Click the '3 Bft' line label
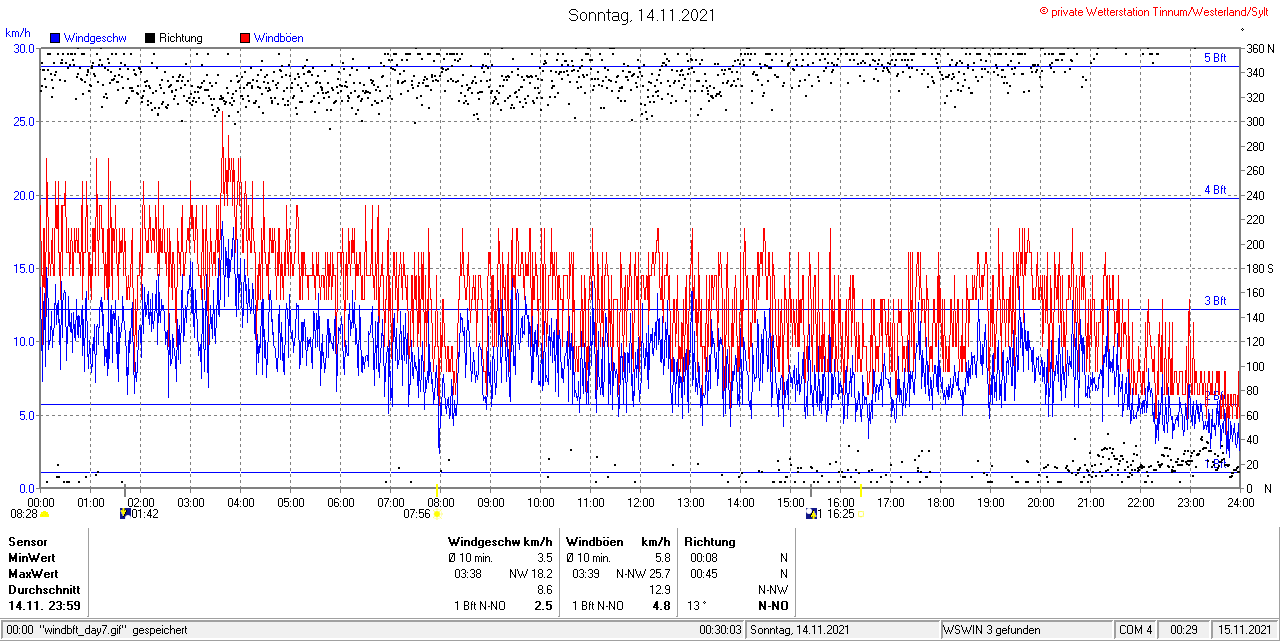This screenshot has height=641, width=1280. (1215, 301)
